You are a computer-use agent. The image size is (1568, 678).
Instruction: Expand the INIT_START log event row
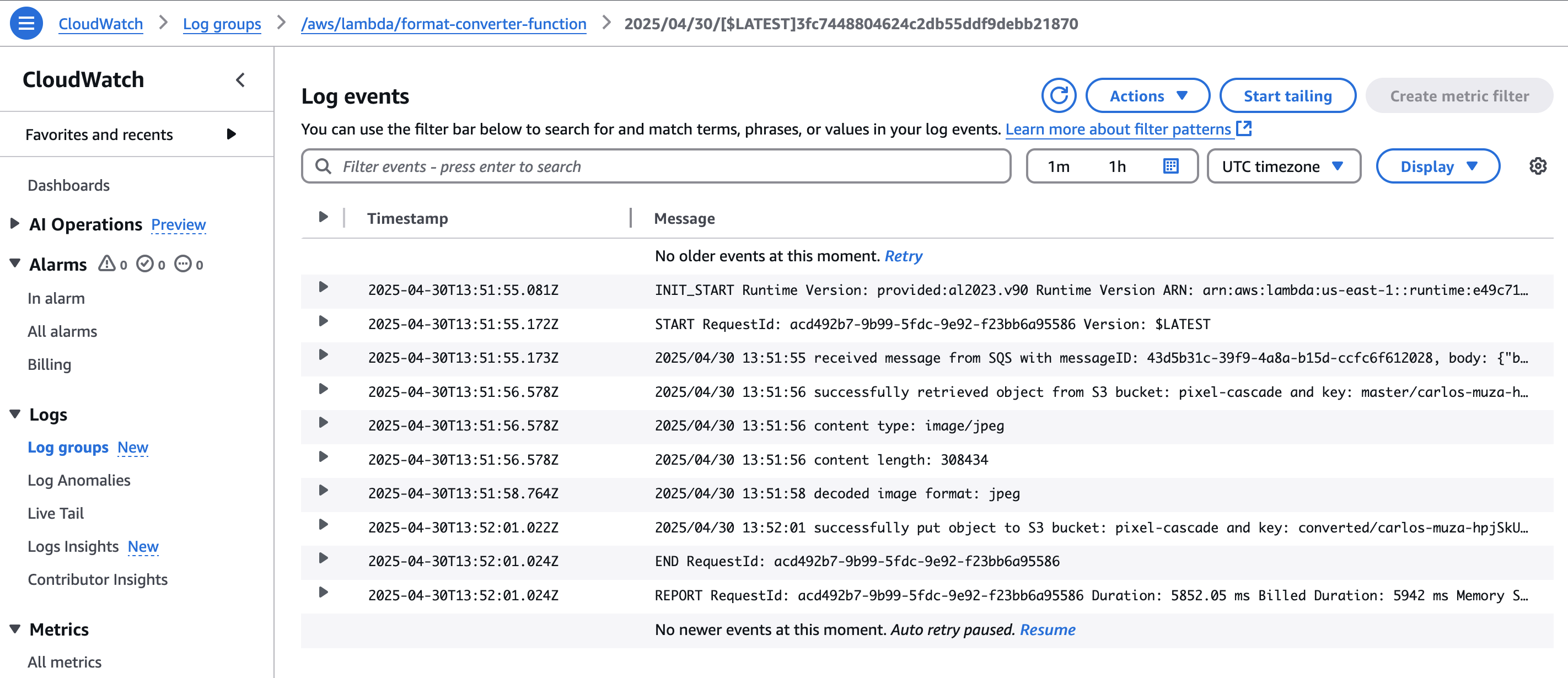(323, 287)
